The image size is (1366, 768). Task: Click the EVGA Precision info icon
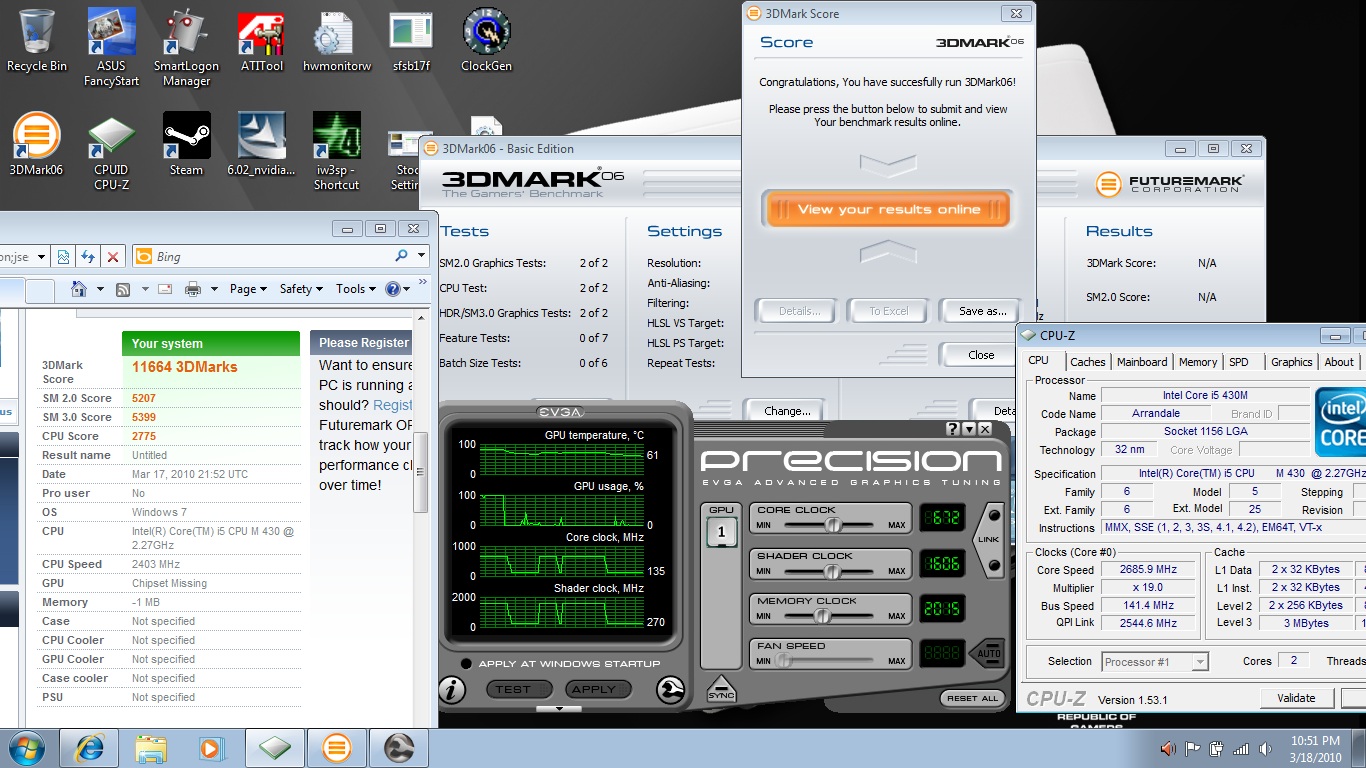(x=451, y=688)
